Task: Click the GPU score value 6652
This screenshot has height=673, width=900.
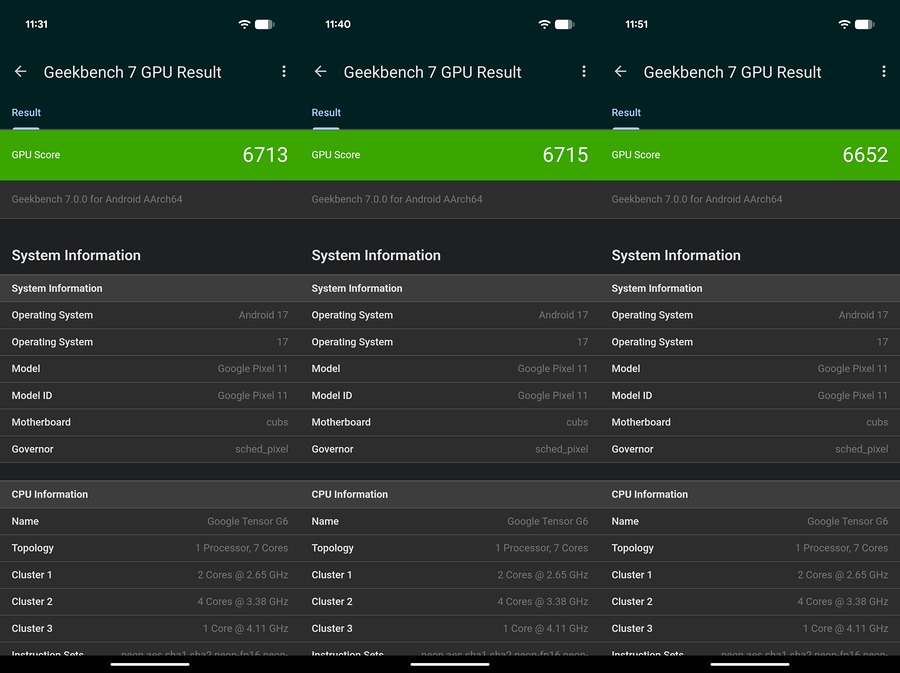Action: (865, 155)
